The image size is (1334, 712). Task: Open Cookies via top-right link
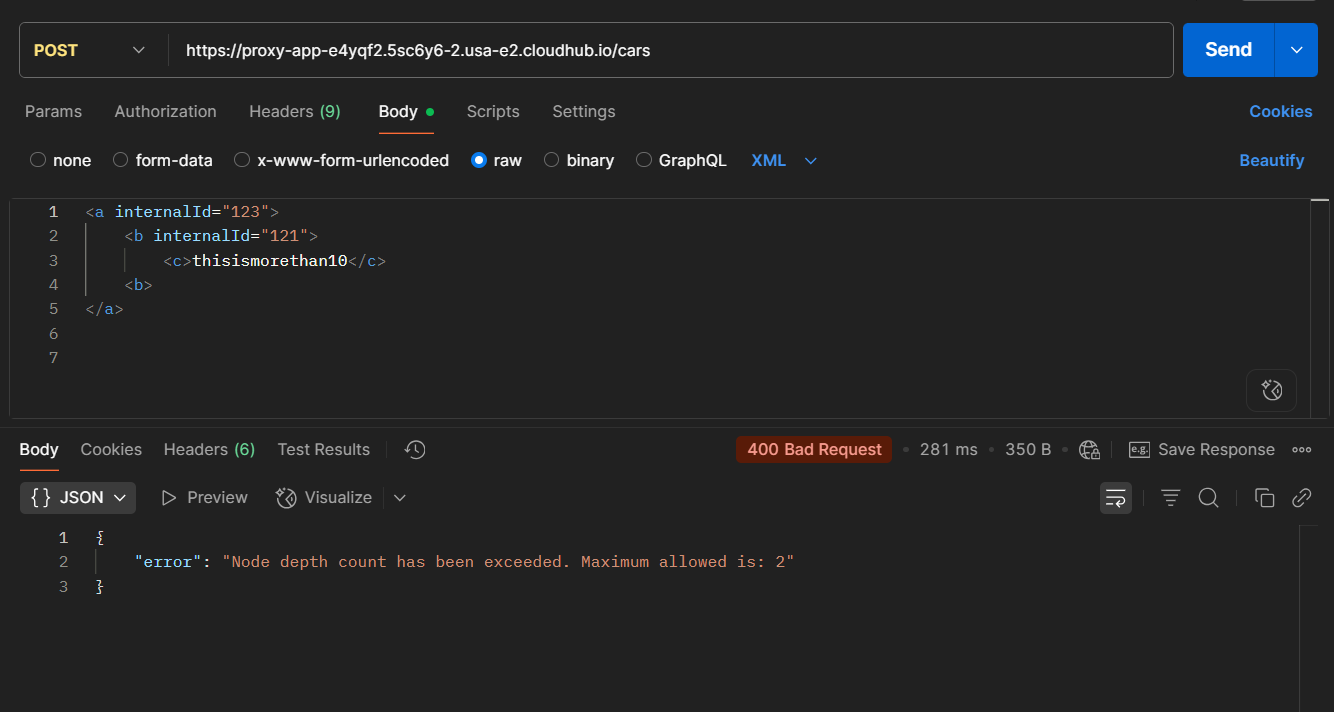(1281, 112)
